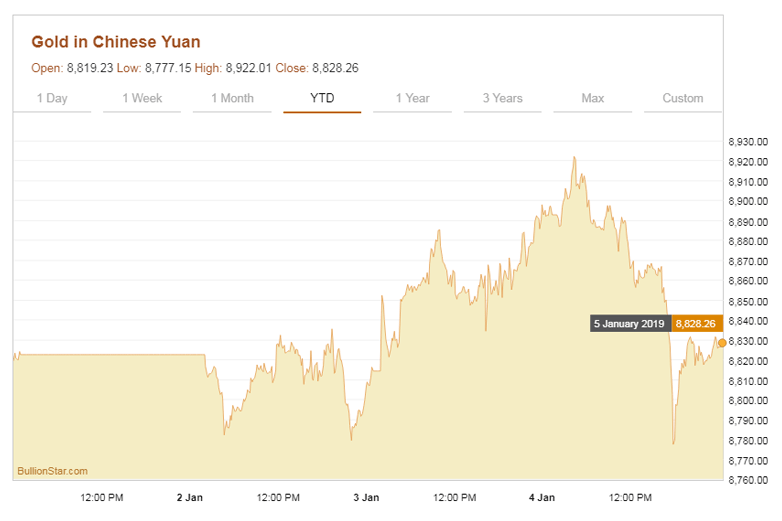Click the Close price value in summary
The image size is (782, 521).
click(335, 68)
